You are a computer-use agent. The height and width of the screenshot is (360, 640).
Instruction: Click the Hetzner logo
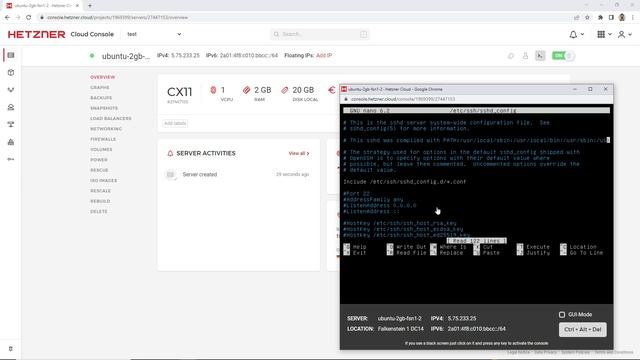(36, 34)
